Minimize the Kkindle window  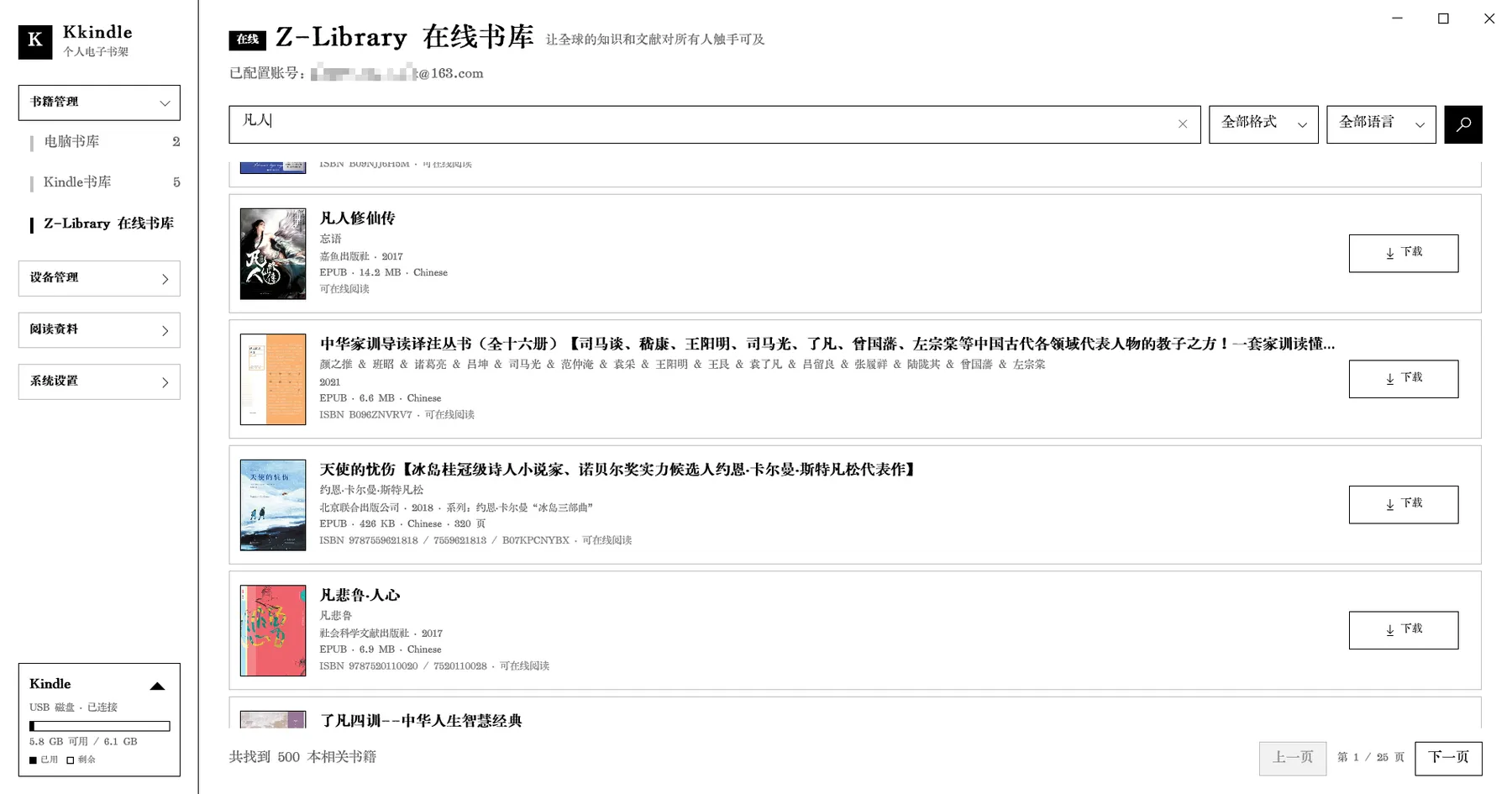click(x=1397, y=18)
